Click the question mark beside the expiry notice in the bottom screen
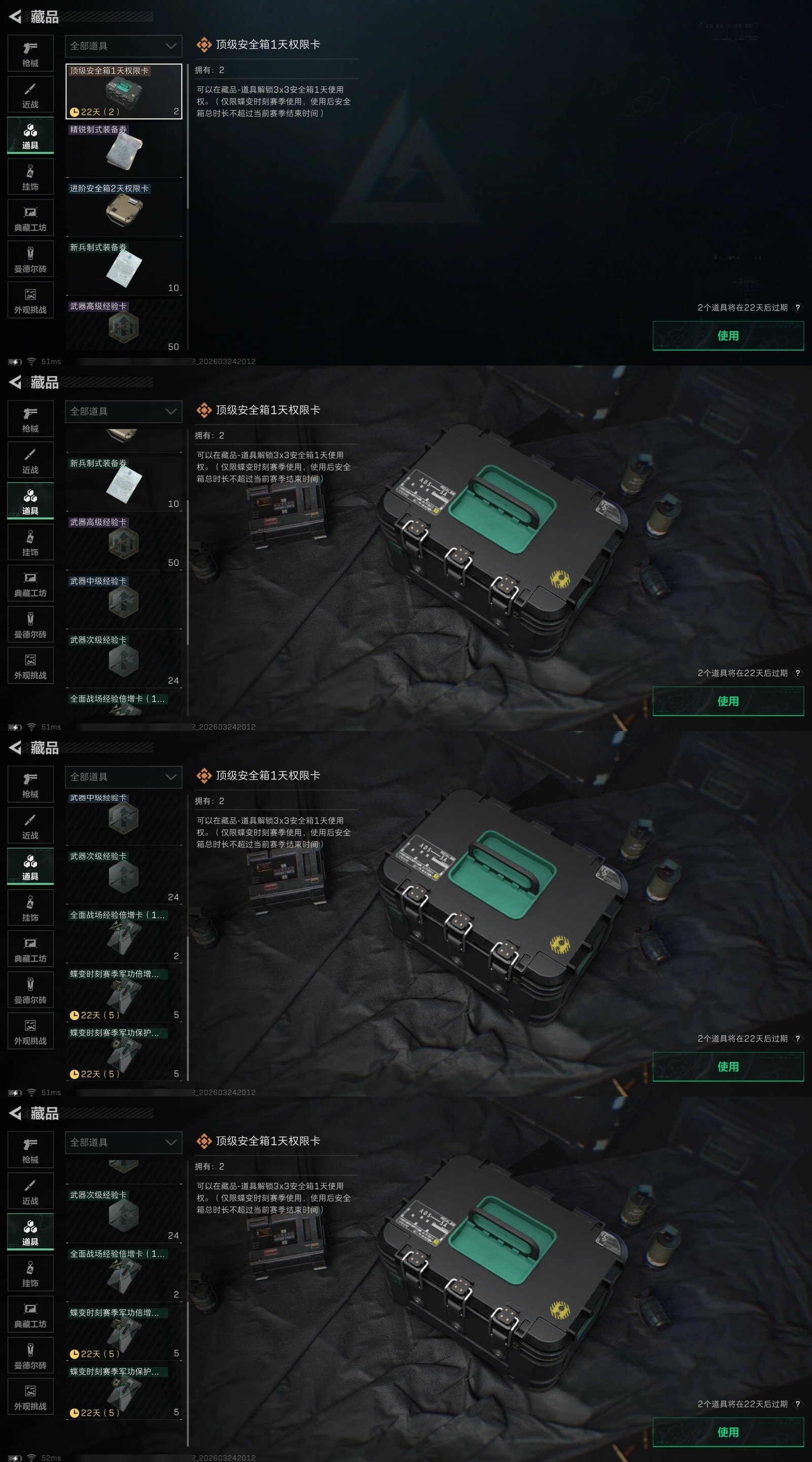Screen dimensions: 812x1462 coord(798,1404)
